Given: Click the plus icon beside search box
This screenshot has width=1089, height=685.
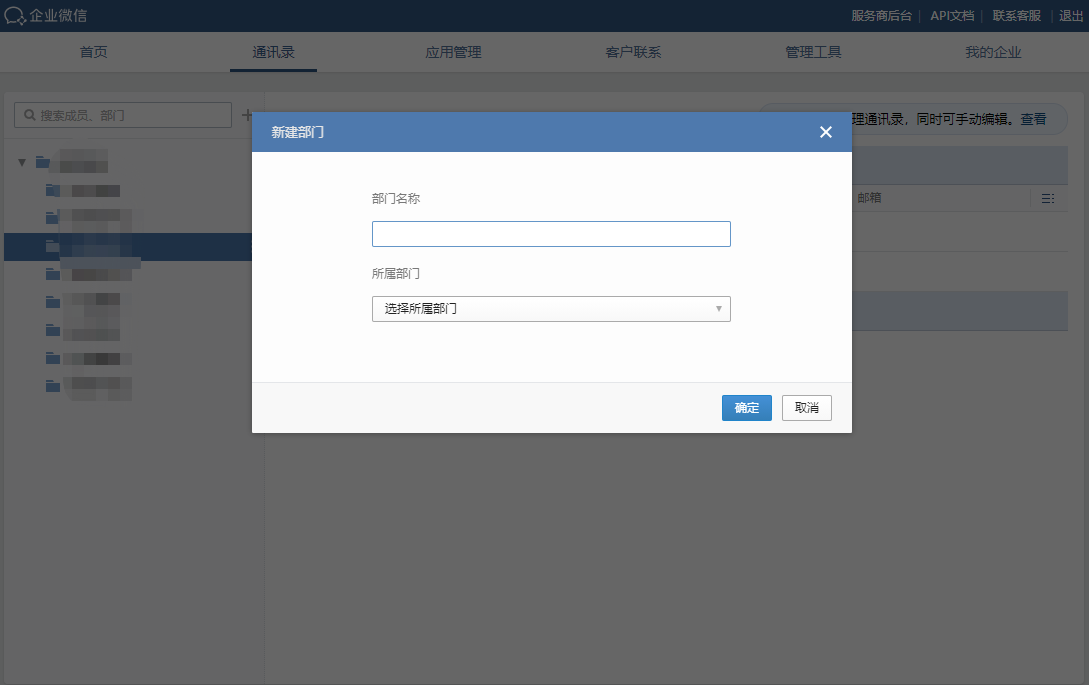Looking at the screenshot, I should [247, 116].
